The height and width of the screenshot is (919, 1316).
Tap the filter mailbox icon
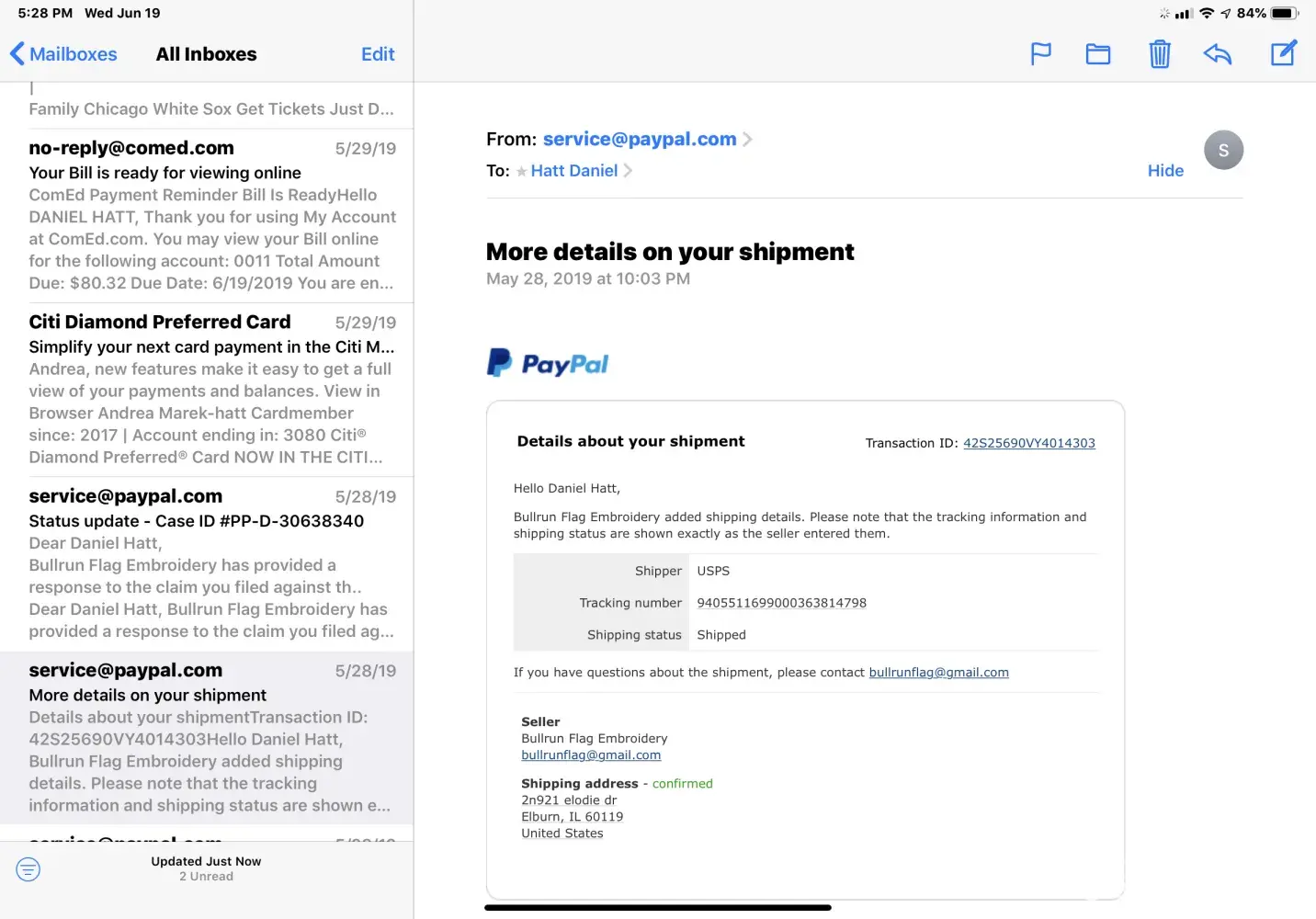[28, 868]
